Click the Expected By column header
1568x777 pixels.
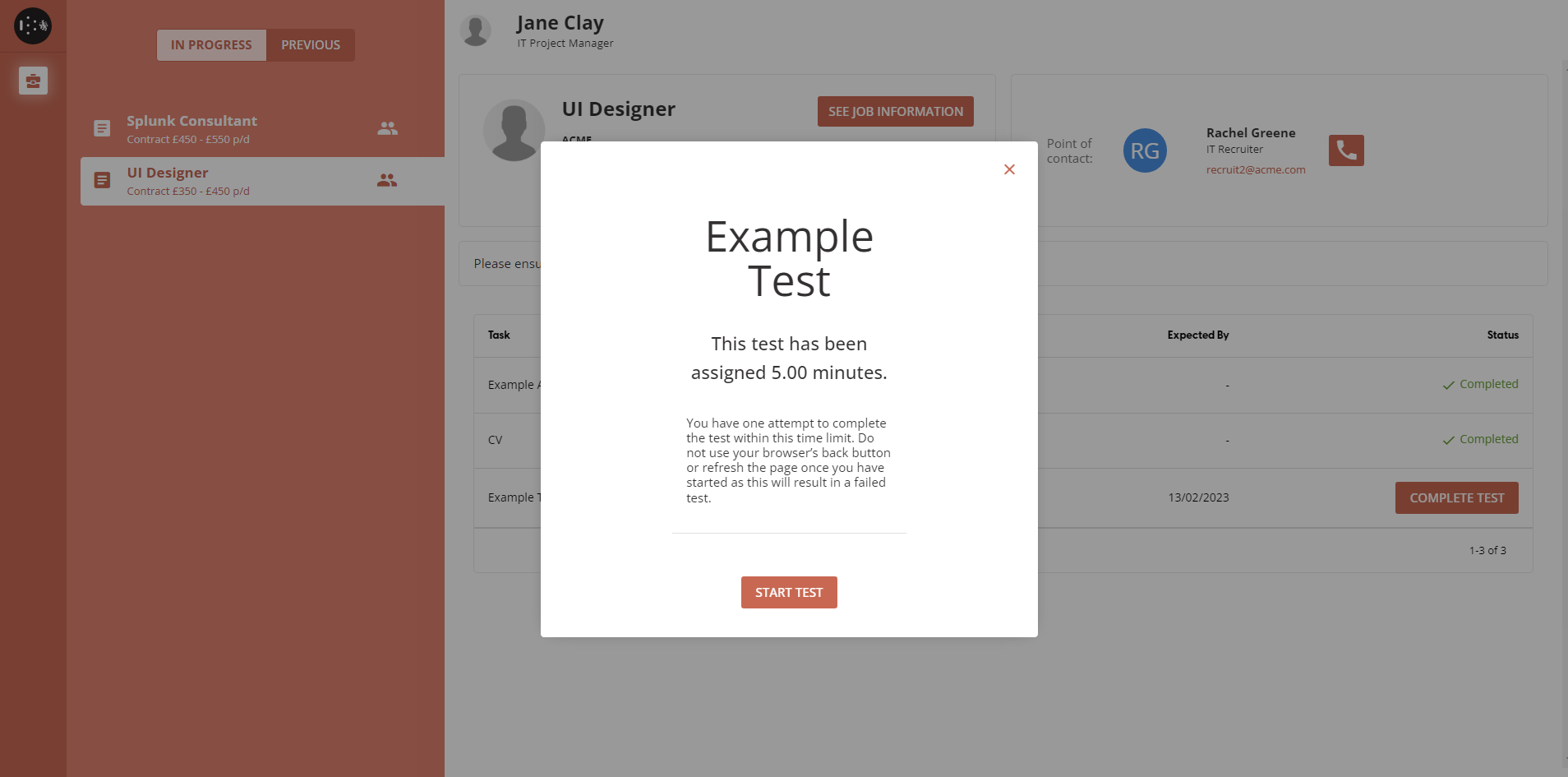1197,335
